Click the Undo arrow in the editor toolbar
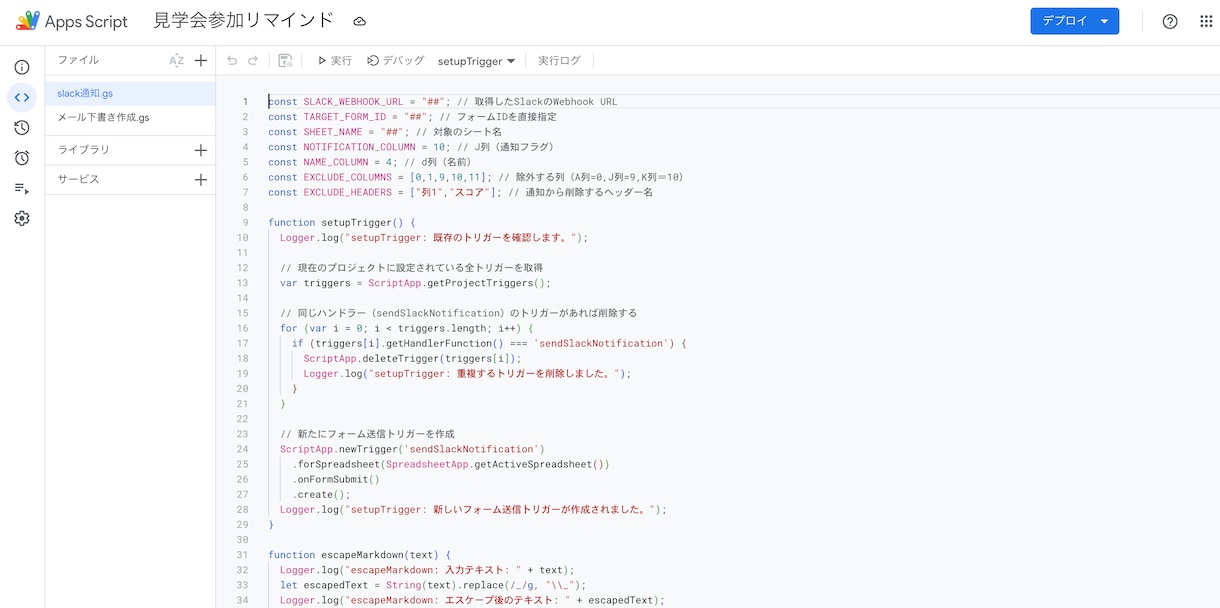 [x=232, y=60]
